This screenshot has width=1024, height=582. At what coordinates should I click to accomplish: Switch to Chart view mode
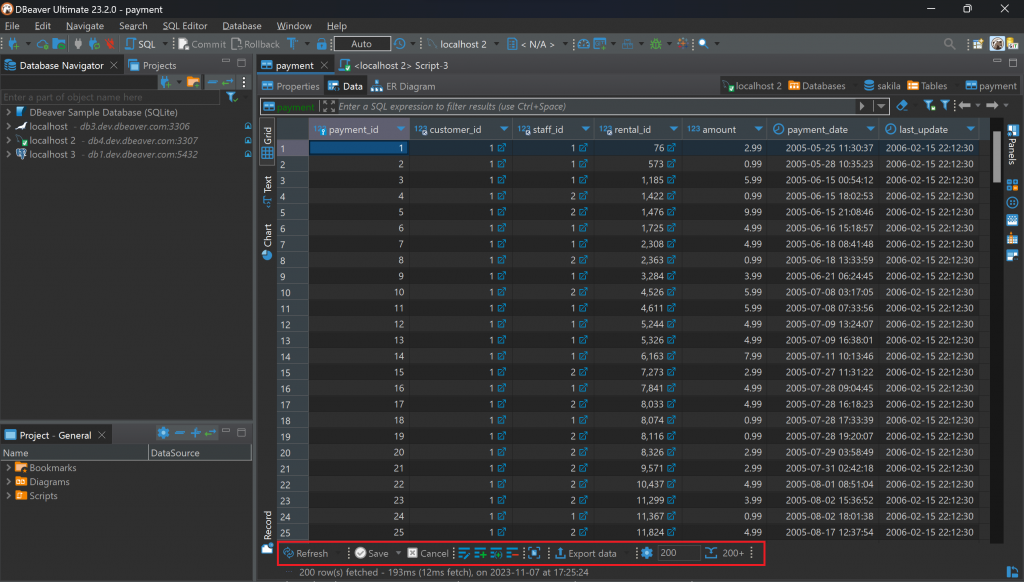point(267,242)
